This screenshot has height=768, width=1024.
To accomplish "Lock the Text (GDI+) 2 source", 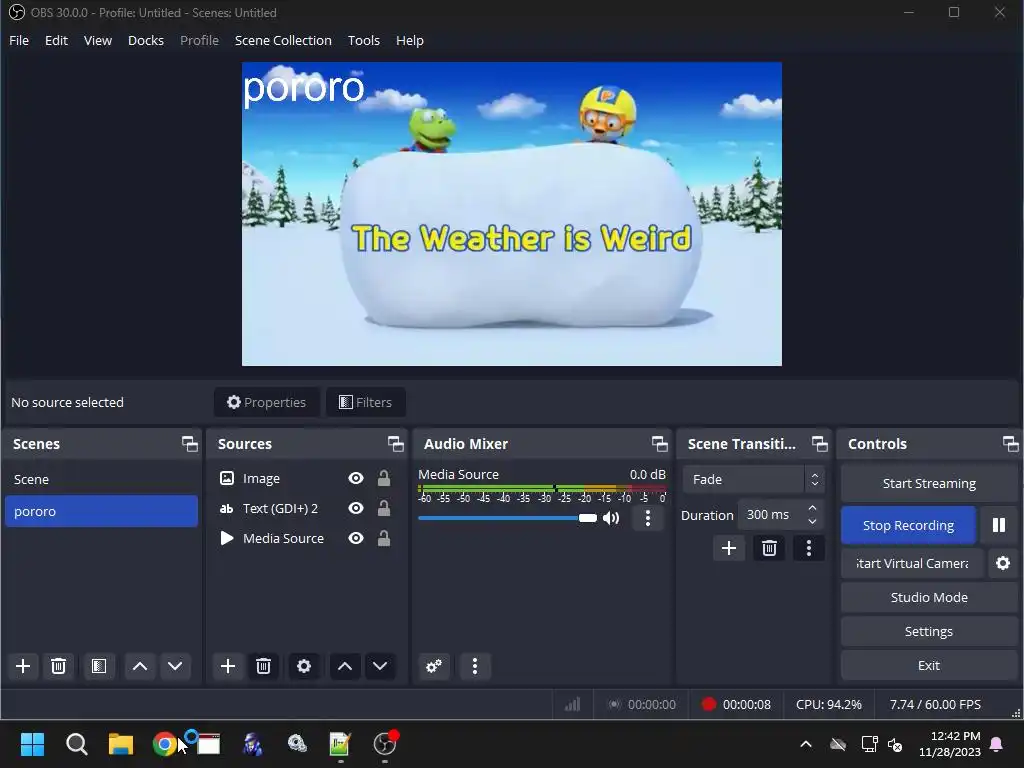I will coord(384,508).
